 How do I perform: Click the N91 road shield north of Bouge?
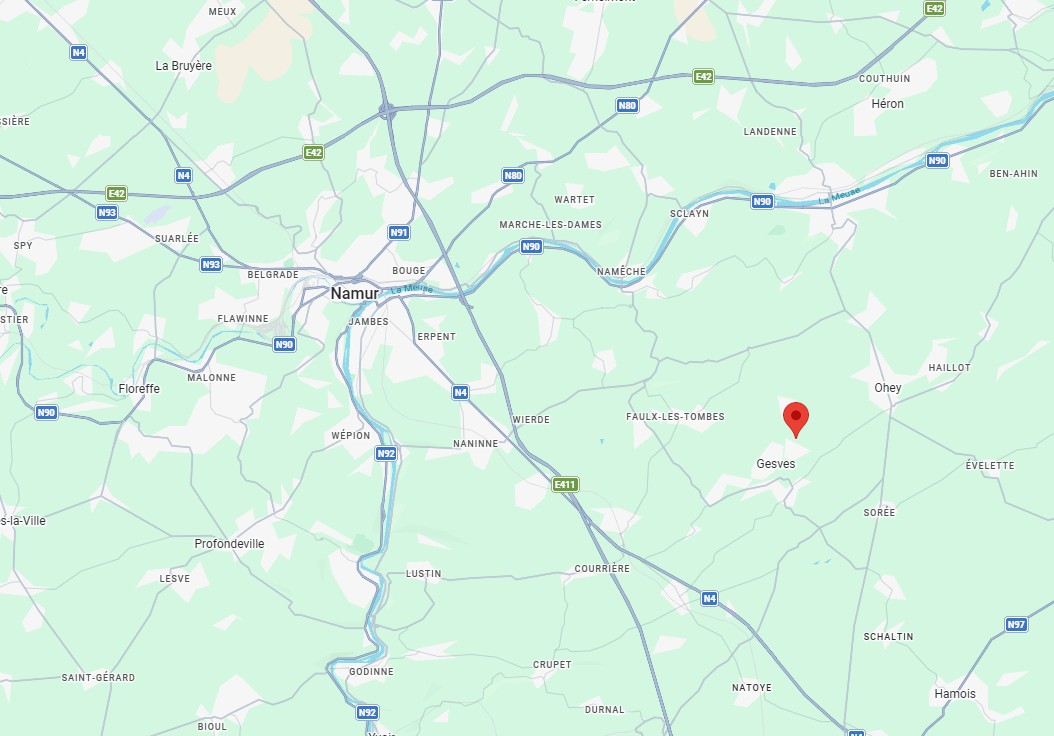pyautogui.click(x=399, y=233)
